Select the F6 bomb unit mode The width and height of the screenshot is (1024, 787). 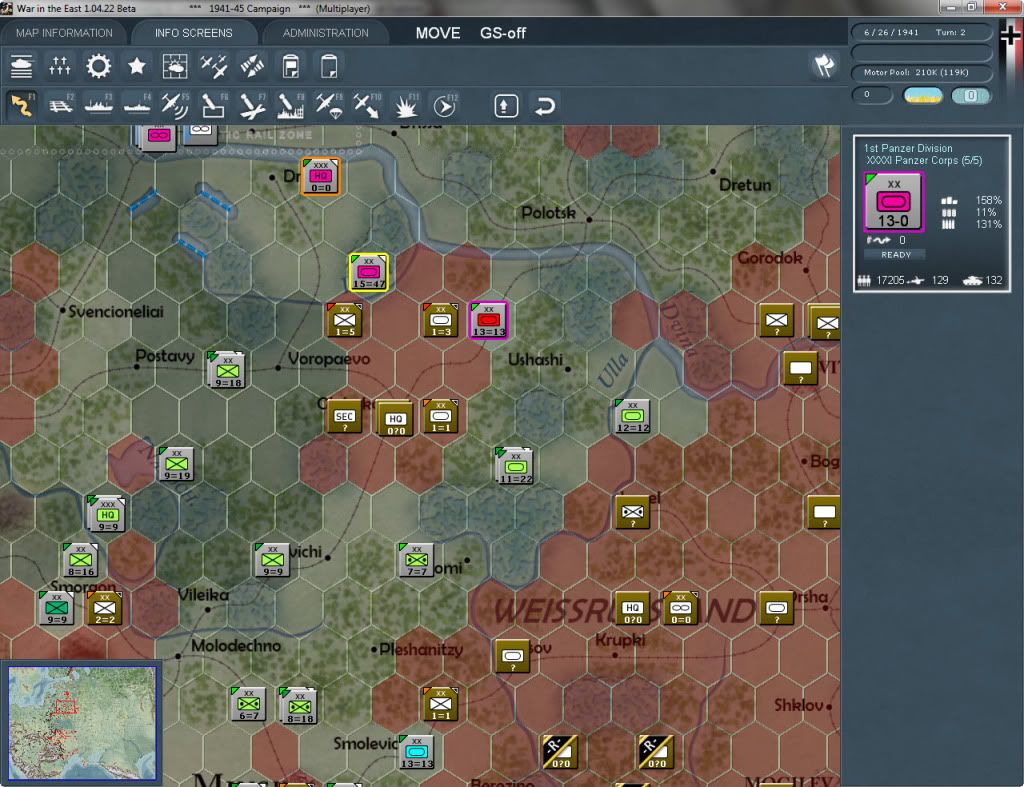[x=214, y=105]
